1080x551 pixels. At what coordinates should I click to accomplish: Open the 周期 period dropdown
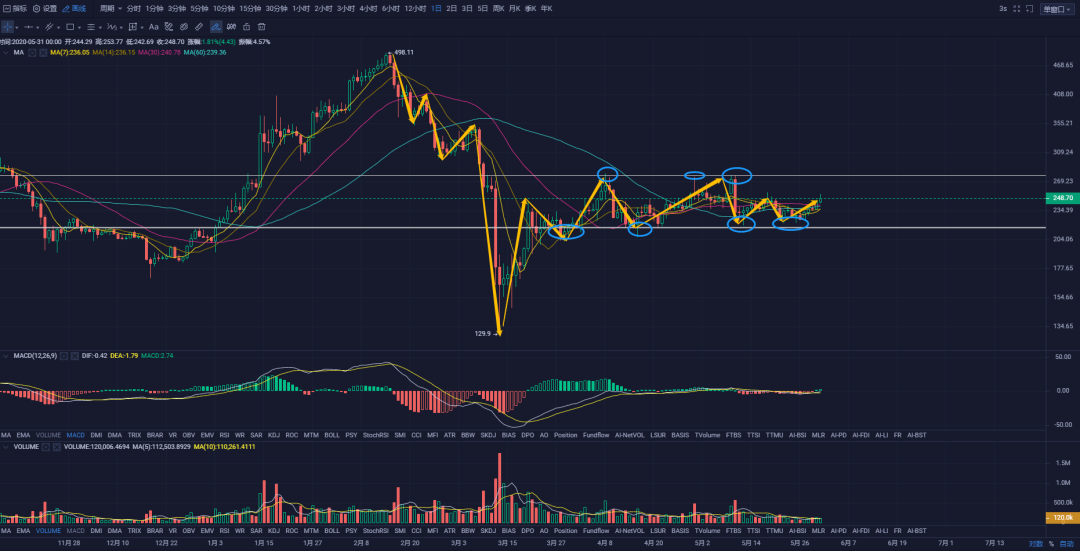tap(110, 8)
